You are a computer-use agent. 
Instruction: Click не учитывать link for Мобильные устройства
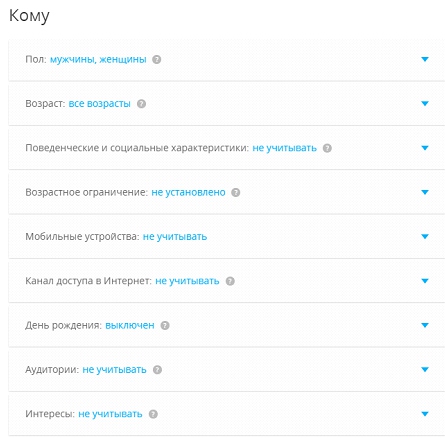coord(175,237)
